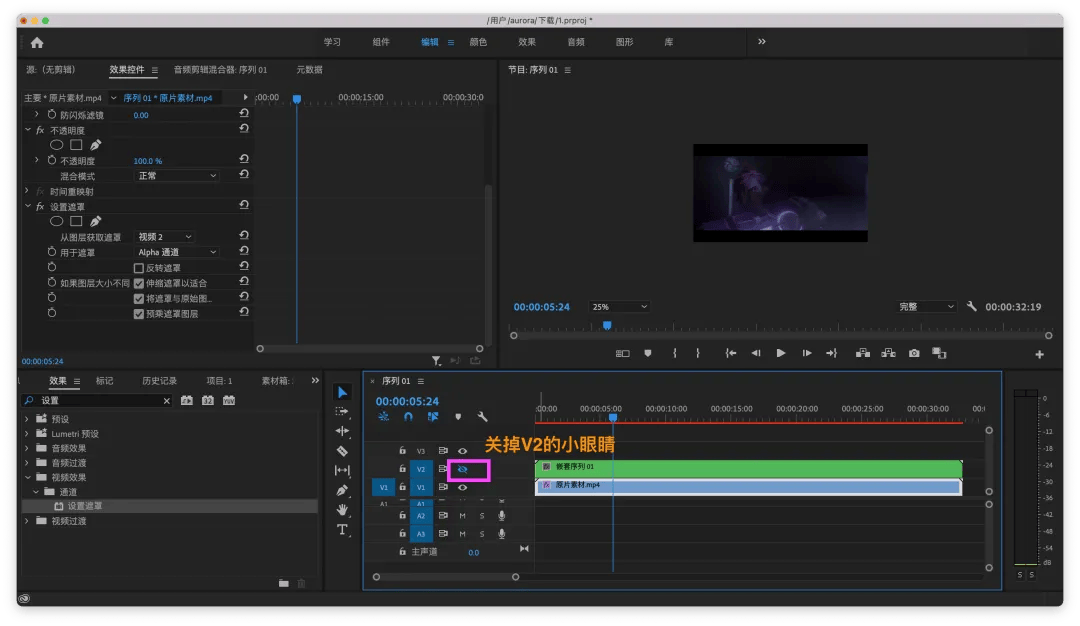Click the 设置 effects search field
Screen dimensions: 1080x626
point(98,400)
